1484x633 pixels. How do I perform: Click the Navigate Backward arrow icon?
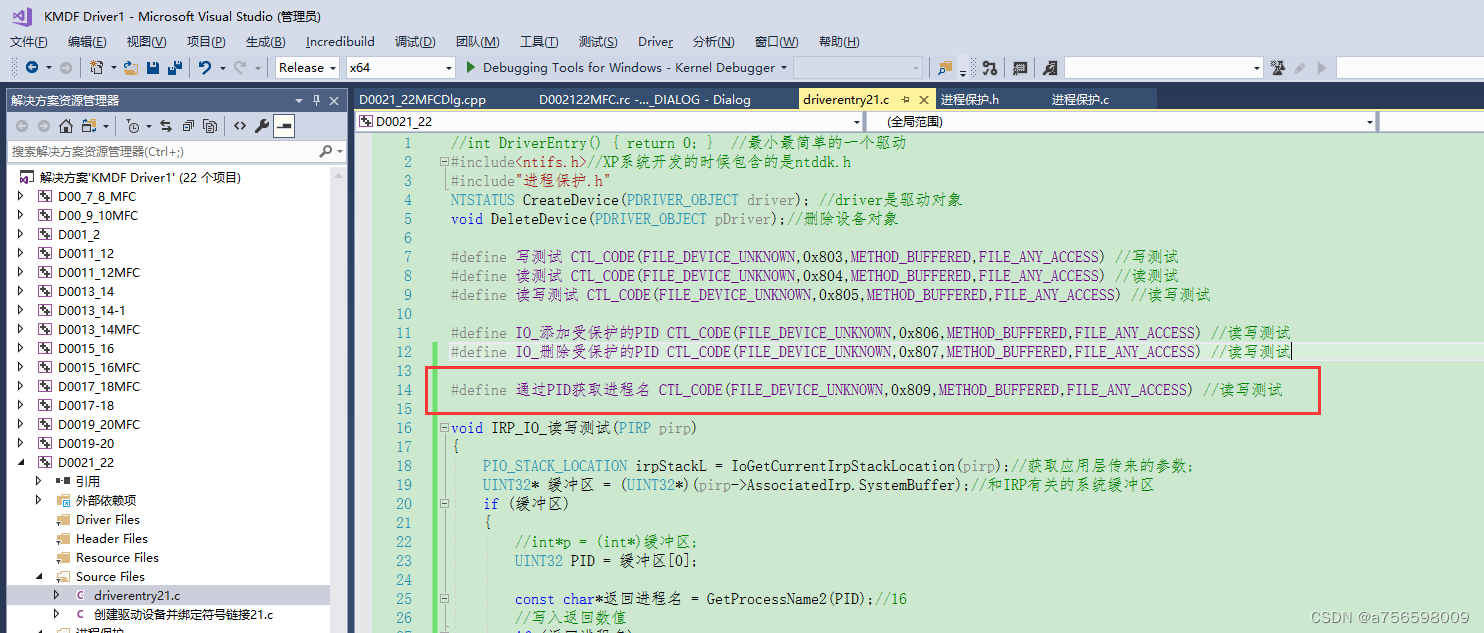33,68
